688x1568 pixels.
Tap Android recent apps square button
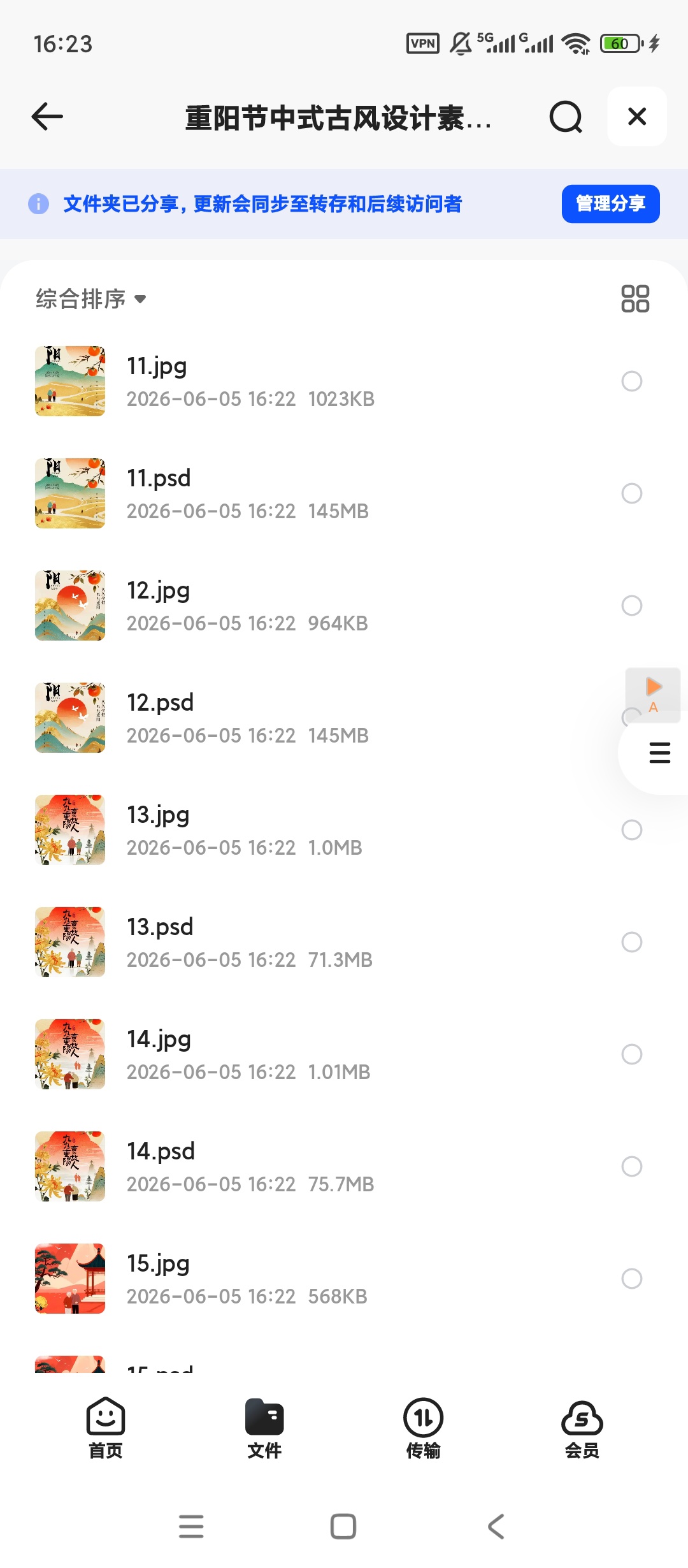click(343, 1527)
